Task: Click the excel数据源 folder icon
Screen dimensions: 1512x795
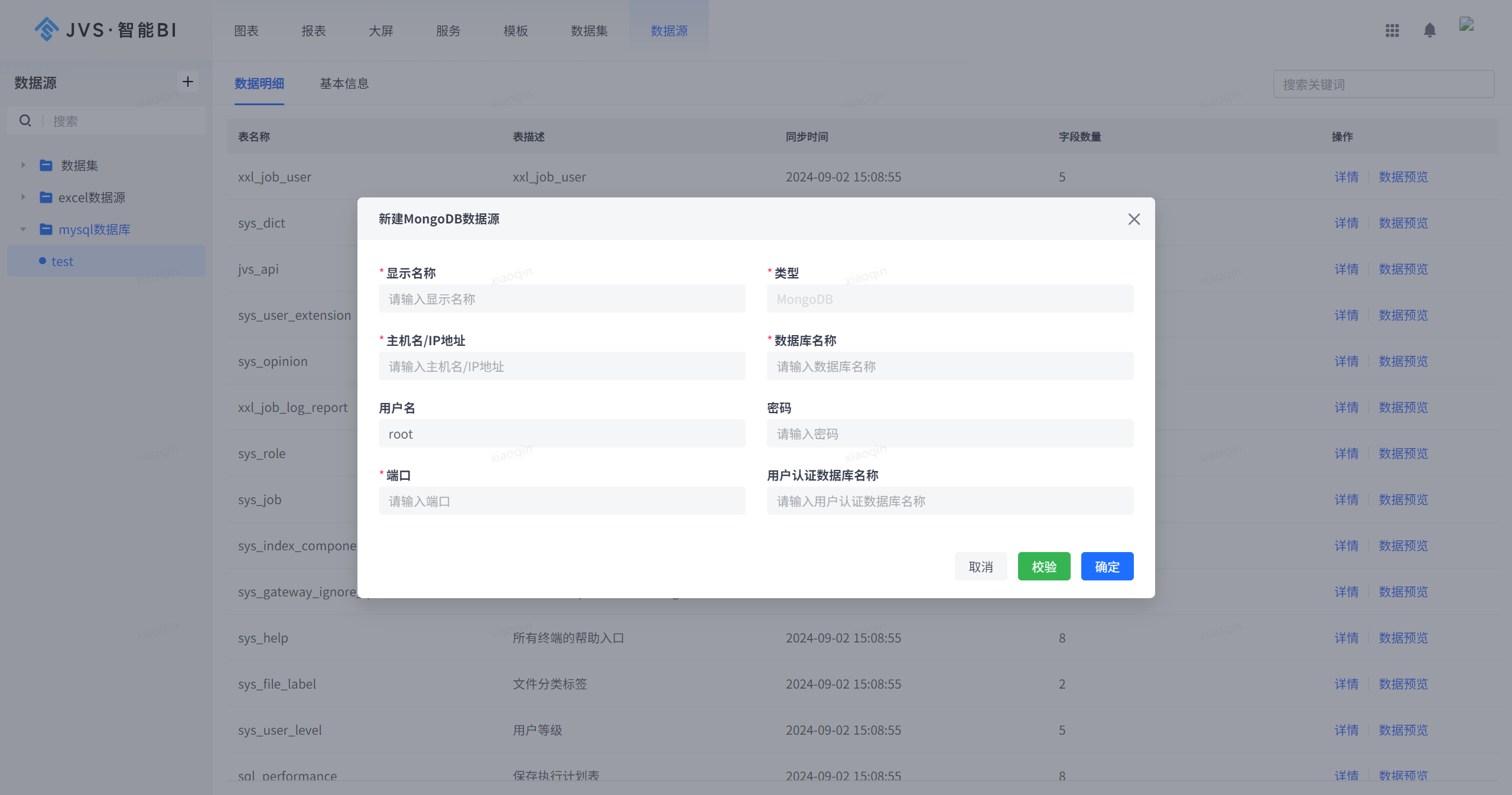Action: (45, 197)
